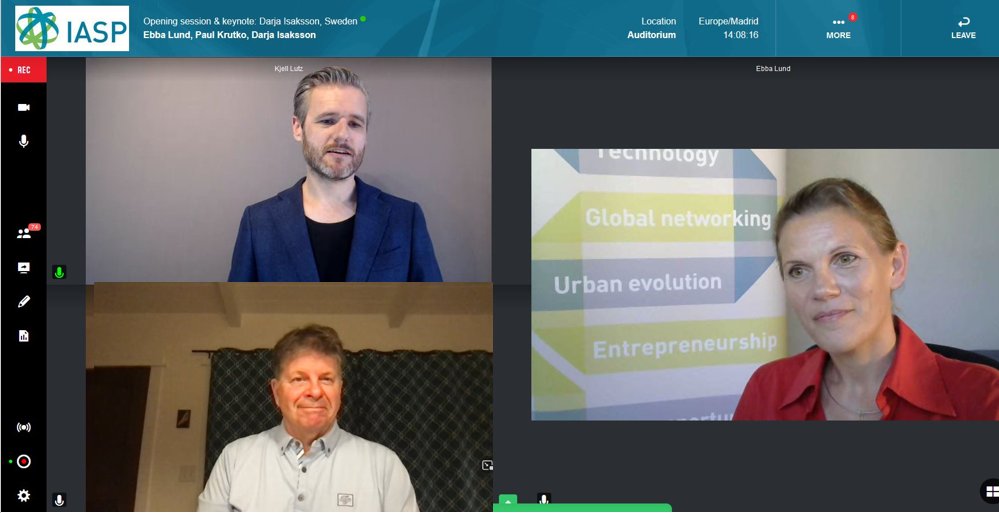Screen dimensions: 999x513
Task: Toggle the camera icon in sidebar
Action: pyautogui.click(x=24, y=107)
